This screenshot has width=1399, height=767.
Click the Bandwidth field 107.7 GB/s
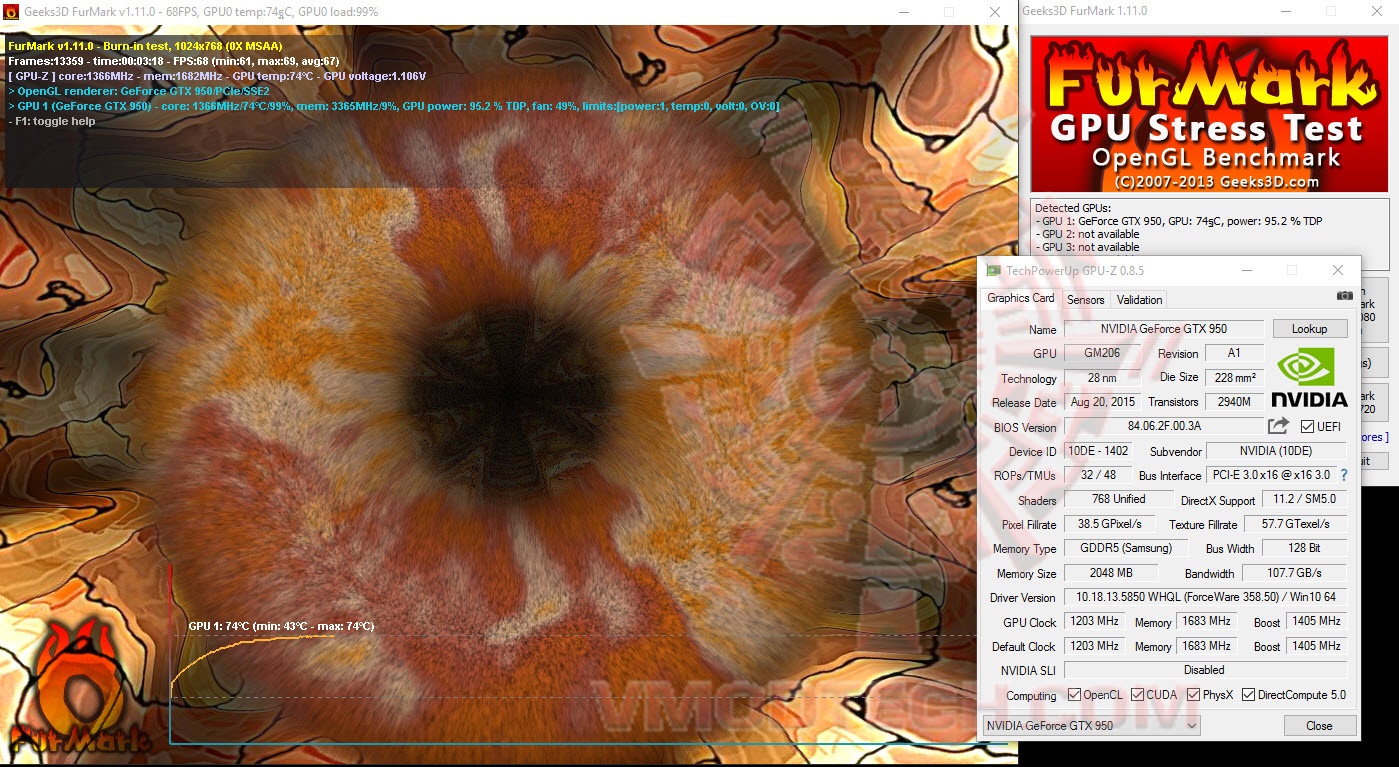1294,573
